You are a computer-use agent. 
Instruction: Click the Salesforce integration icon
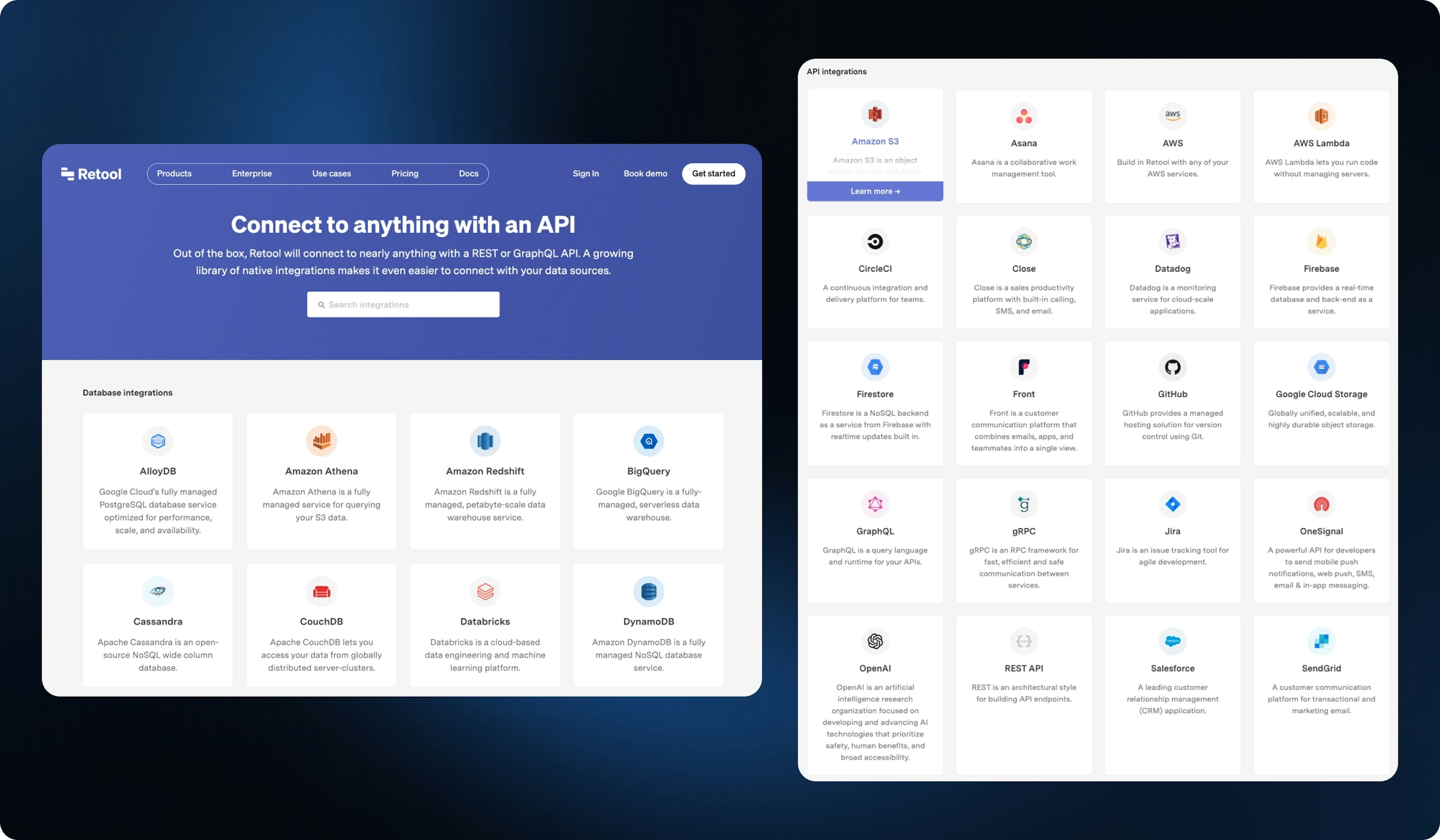pyautogui.click(x=1172, y=641)
